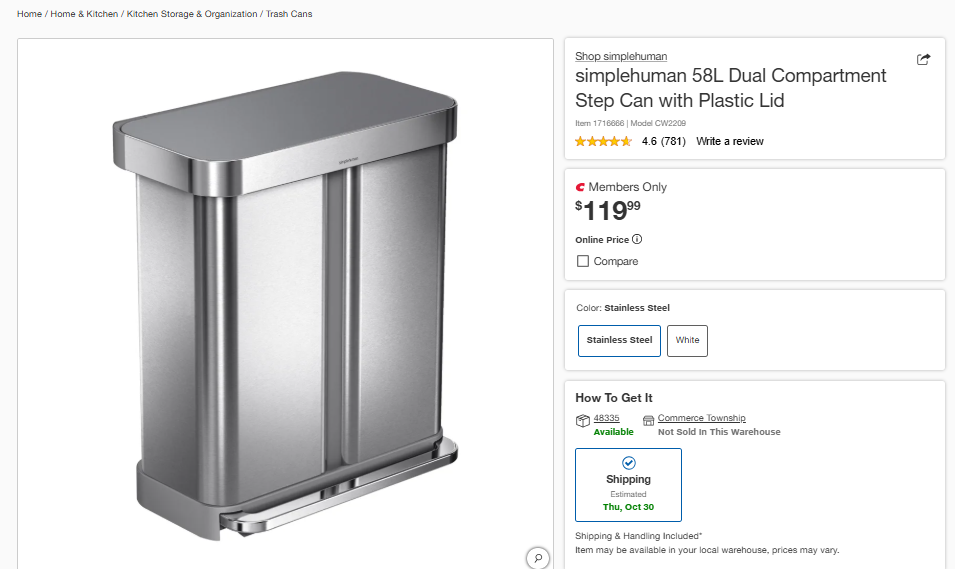Select the Shipping fulfillment option
Image resolution: width=955 pixels, height=569 pixels.
(628, 484)
